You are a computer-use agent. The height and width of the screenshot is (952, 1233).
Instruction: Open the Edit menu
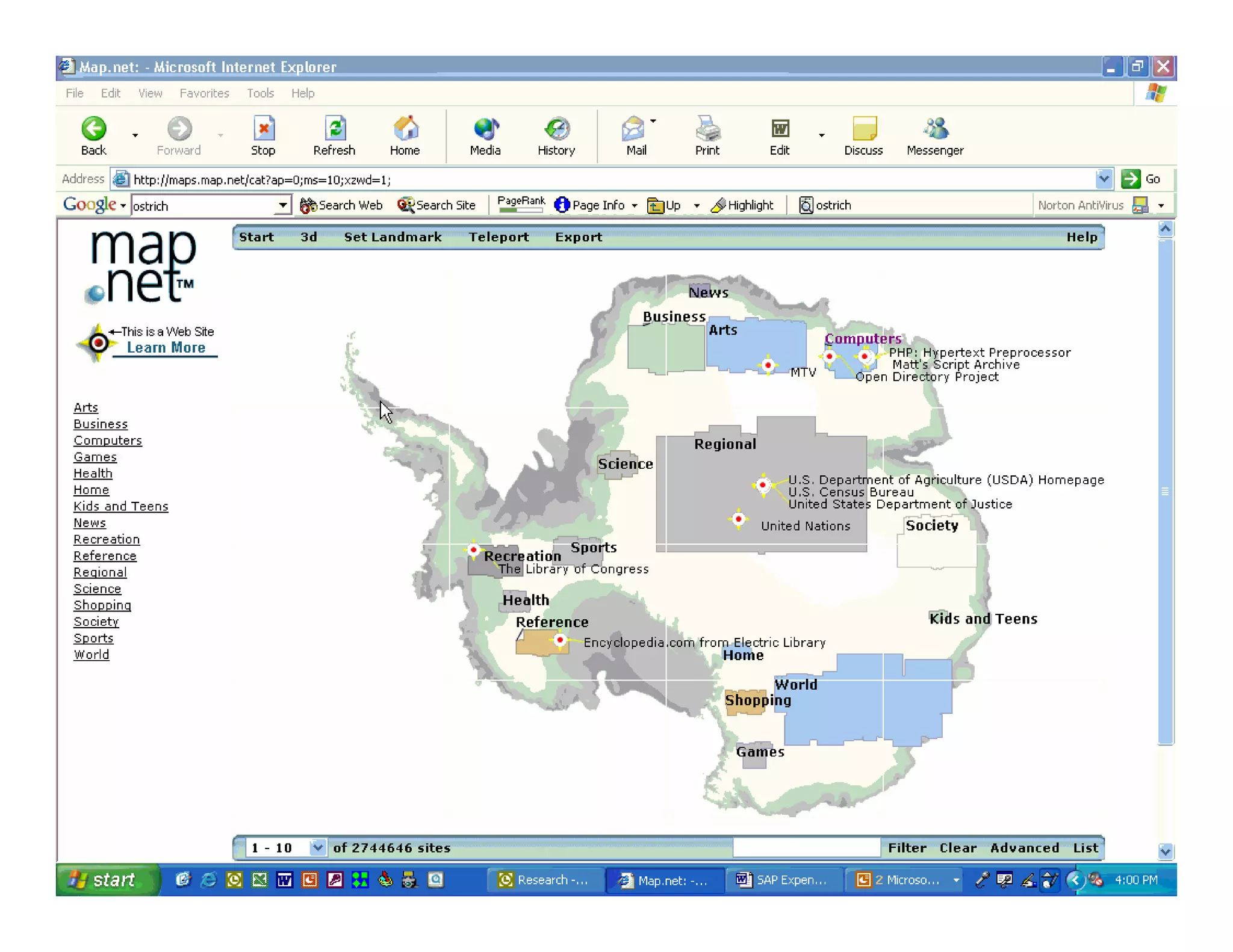pyautogui.click(x=110, y=93)
